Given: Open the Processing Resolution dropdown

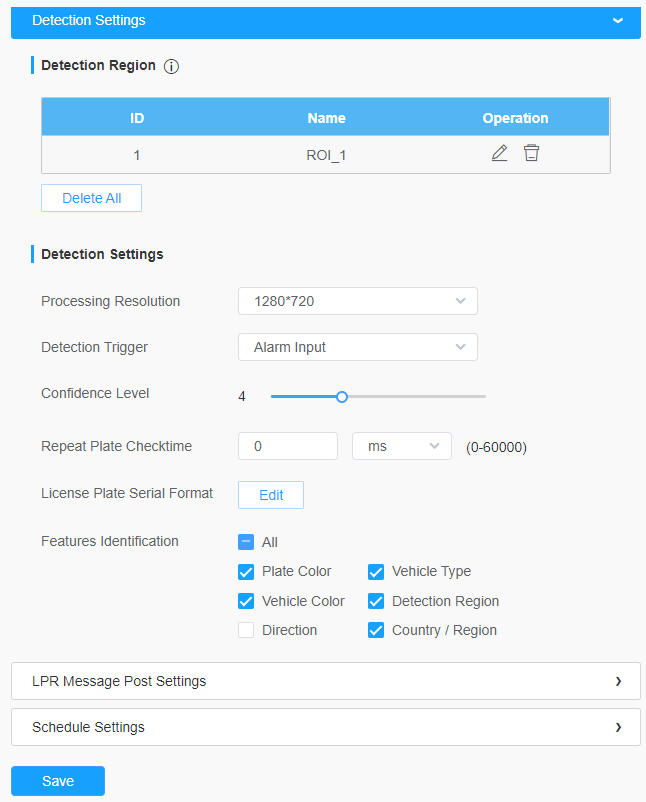Looking at the screenshot, I should 357,301.
